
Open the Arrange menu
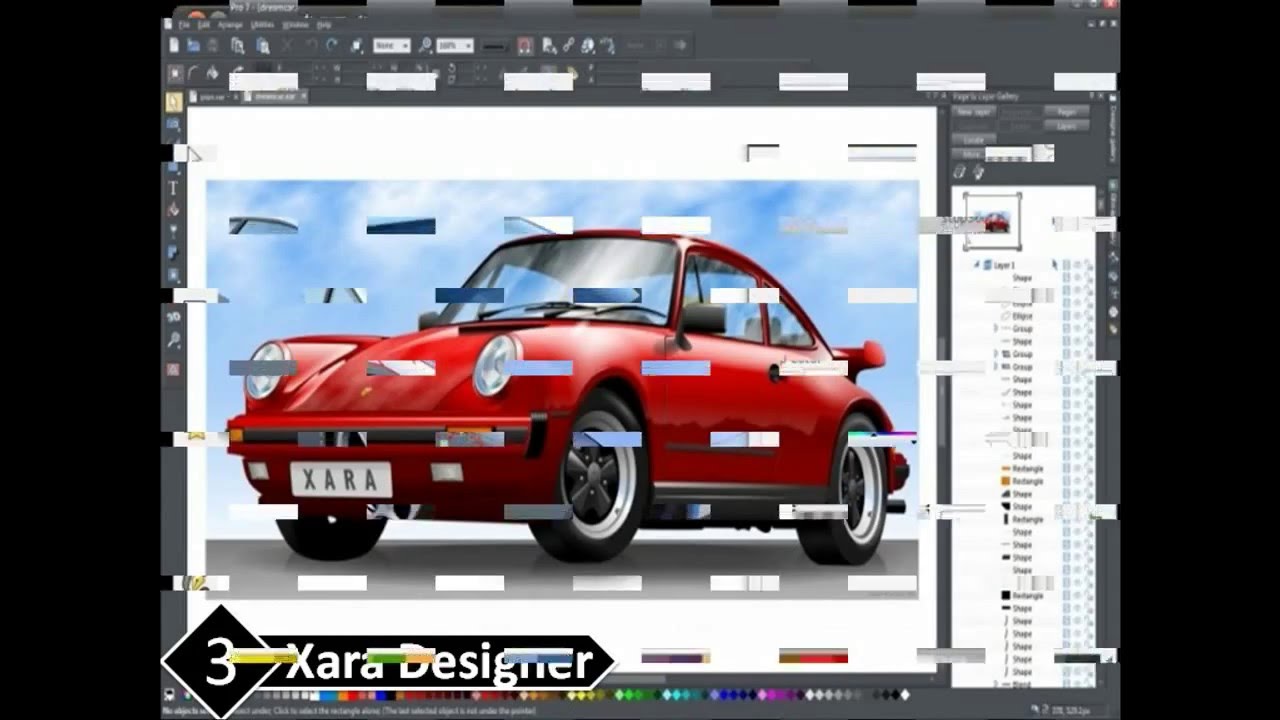point(230,24)
